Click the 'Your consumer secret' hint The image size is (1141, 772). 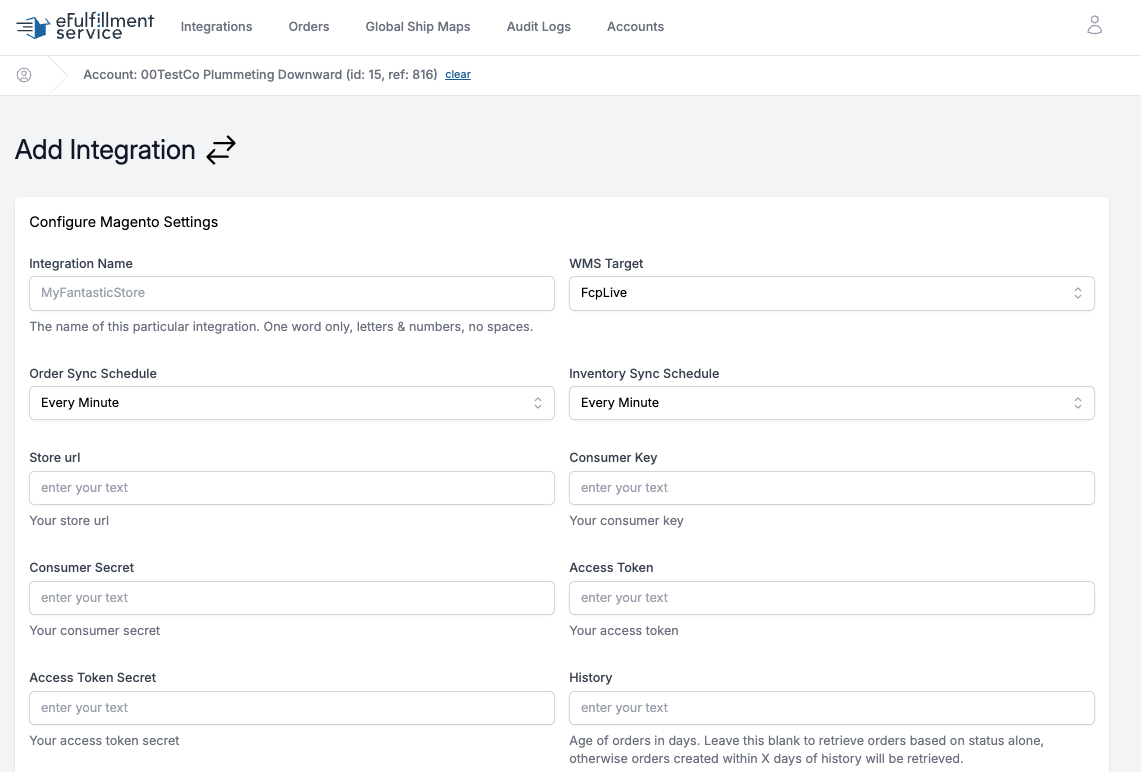[x=95, y=631]
